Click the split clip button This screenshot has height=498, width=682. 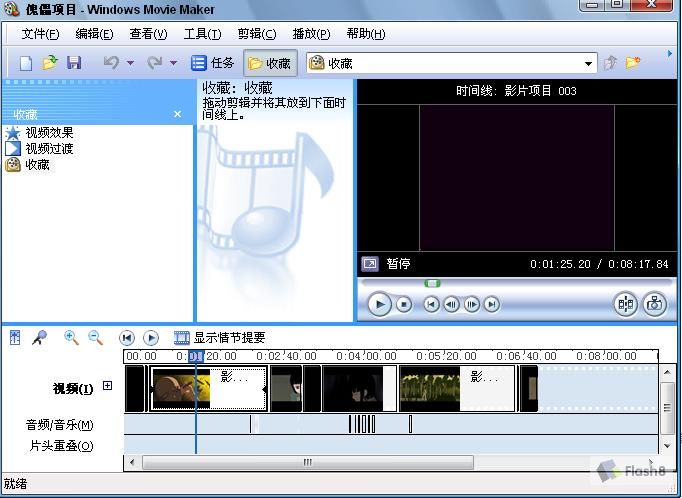(625, 304)
